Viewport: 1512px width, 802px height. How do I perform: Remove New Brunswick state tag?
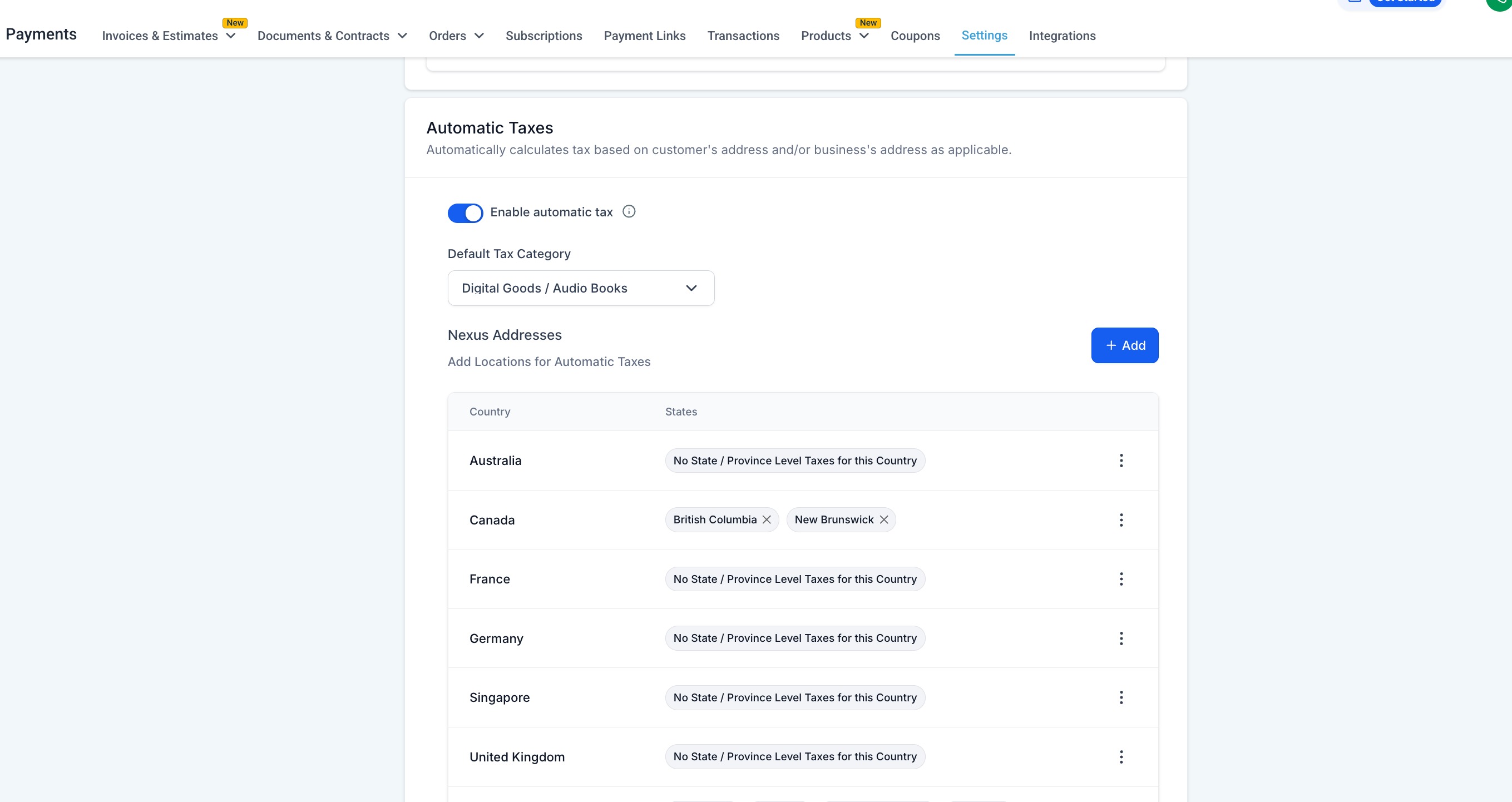pos(883,520)
